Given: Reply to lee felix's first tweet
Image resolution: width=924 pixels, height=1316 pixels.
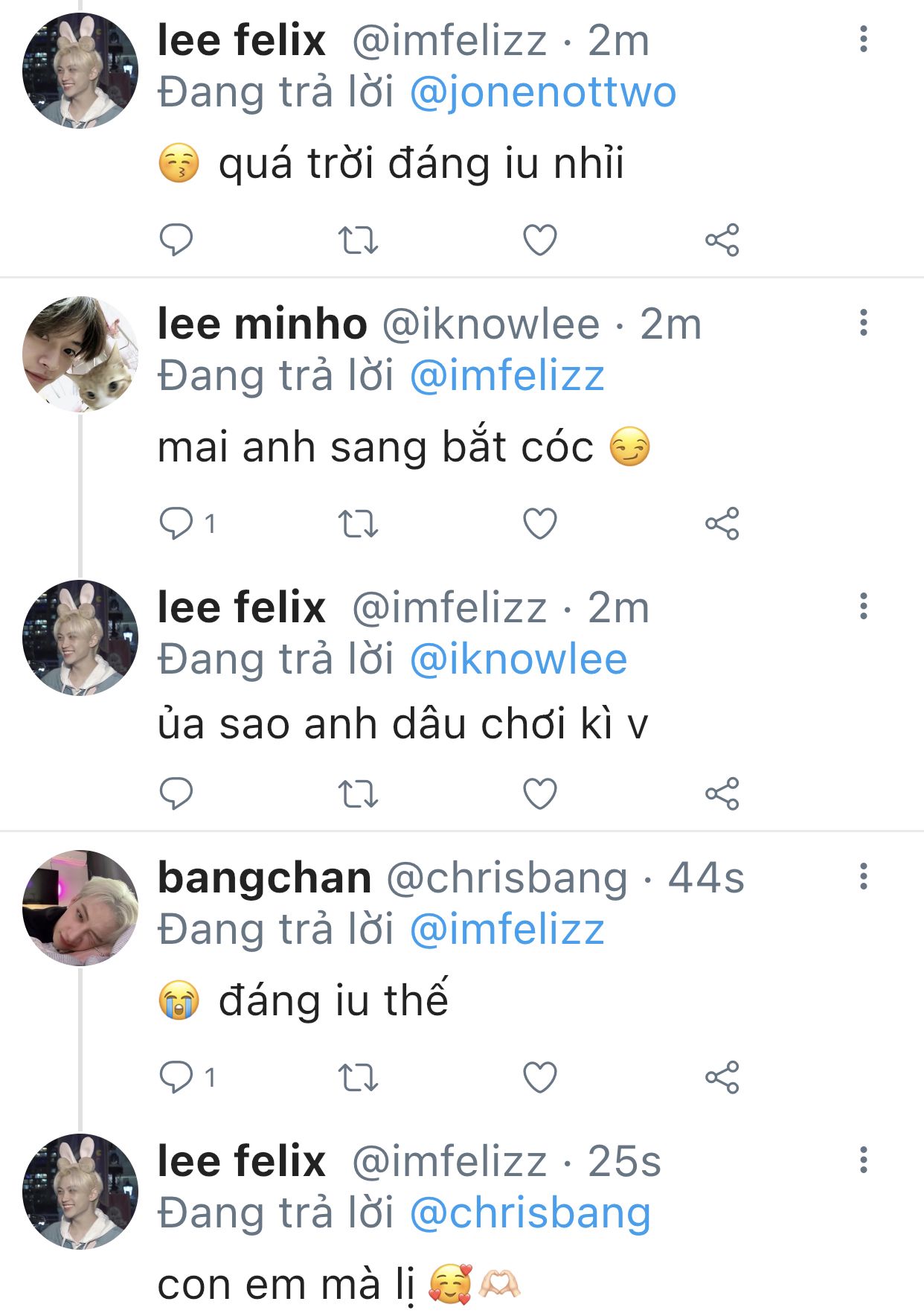Looking at the screenshot, I should pos(176,240).
